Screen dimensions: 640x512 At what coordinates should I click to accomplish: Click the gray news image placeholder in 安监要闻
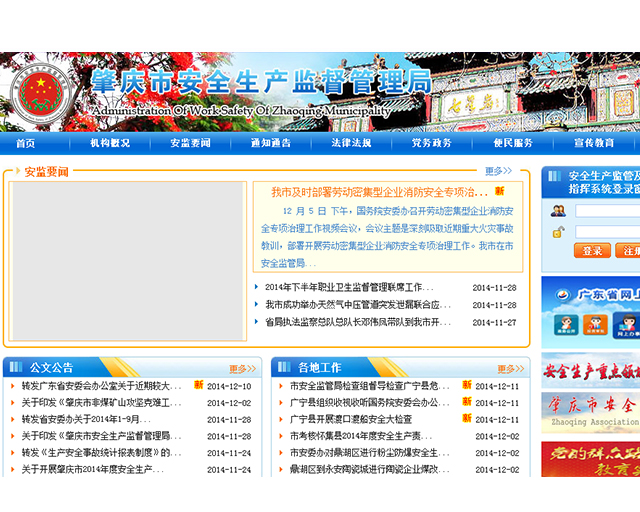tap(128, 260)
